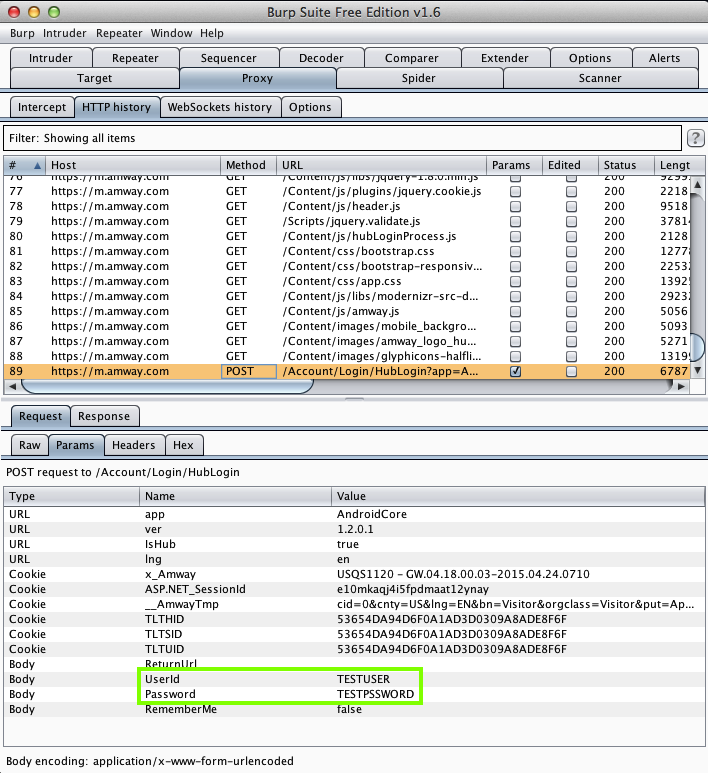Toggle Params checkbox for request 89
This screenshot has height=773, width=708.
[516, 371]
